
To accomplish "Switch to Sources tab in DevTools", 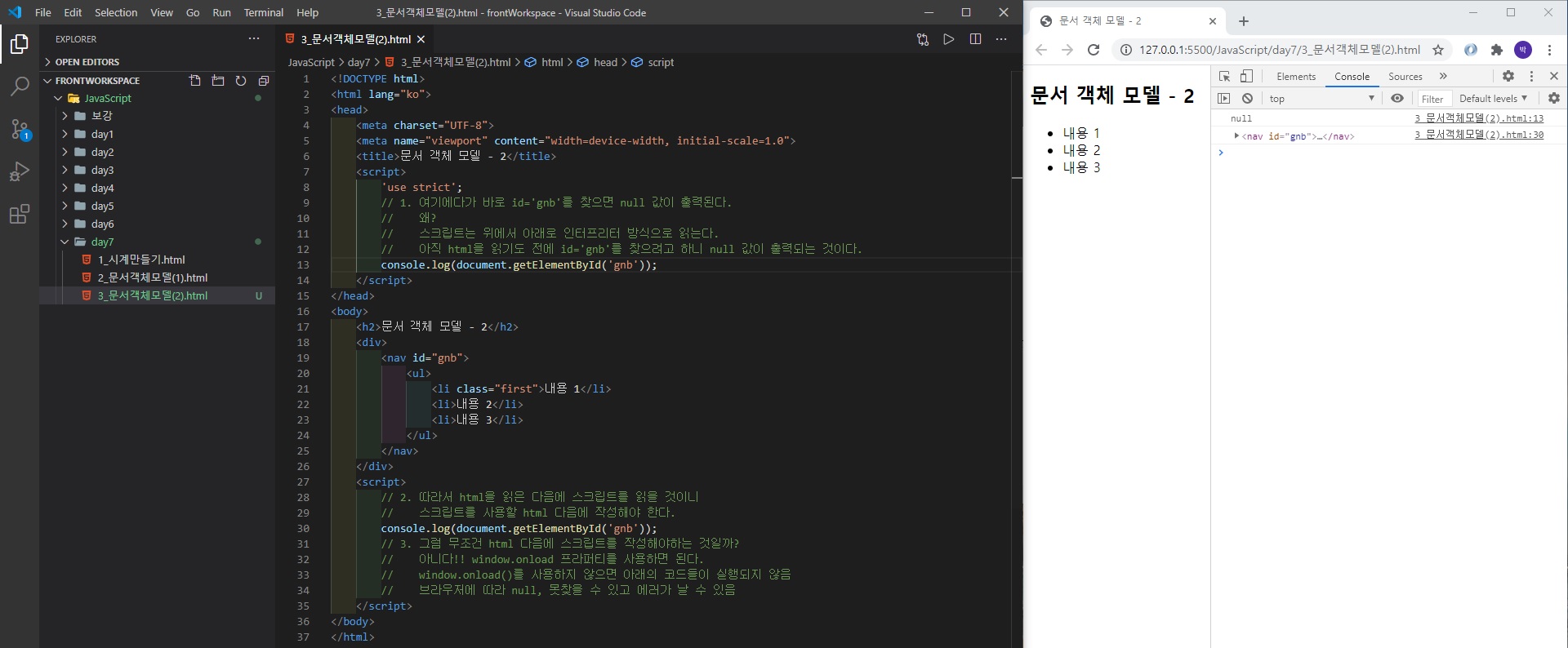I will (x=1405, y=76).
